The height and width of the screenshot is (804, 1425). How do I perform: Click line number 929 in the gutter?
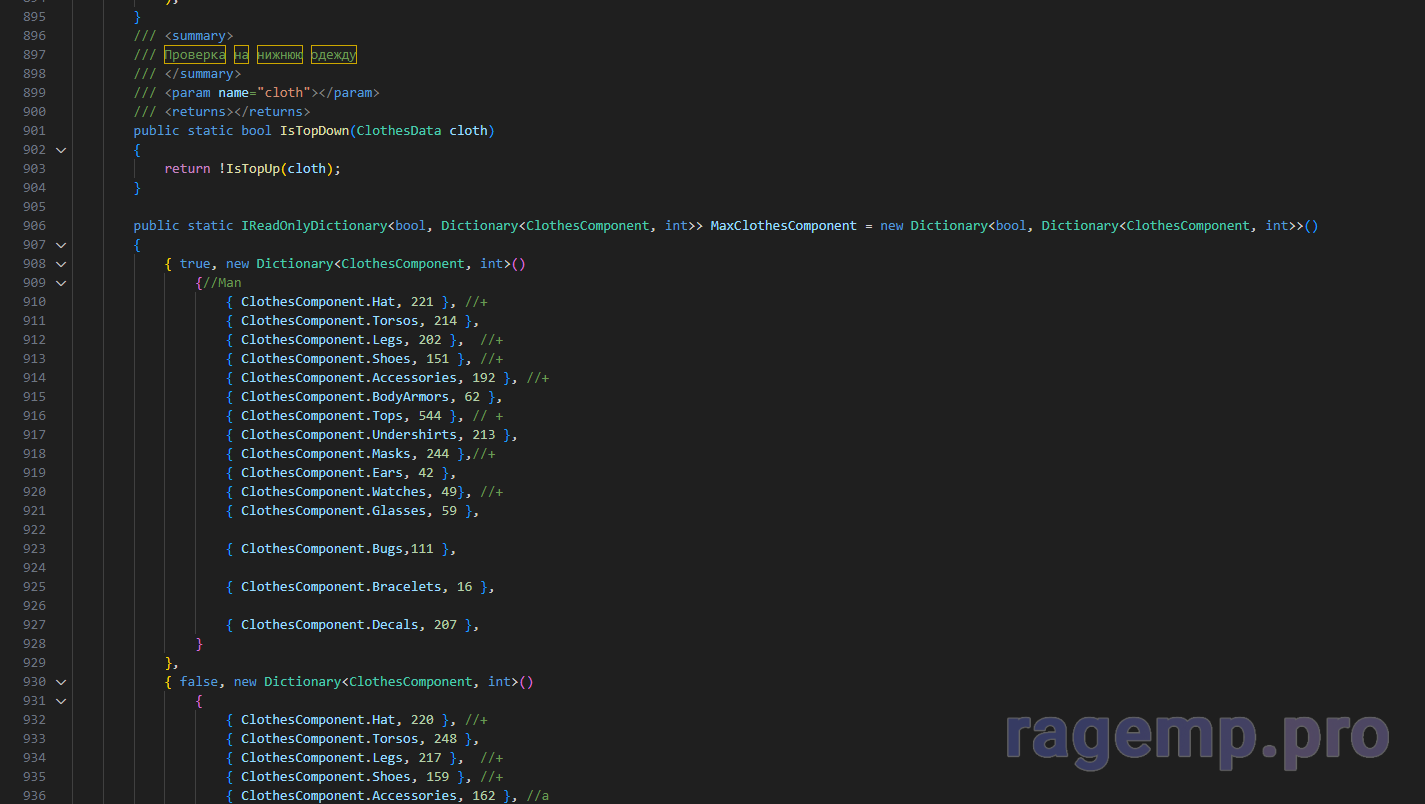34,663
